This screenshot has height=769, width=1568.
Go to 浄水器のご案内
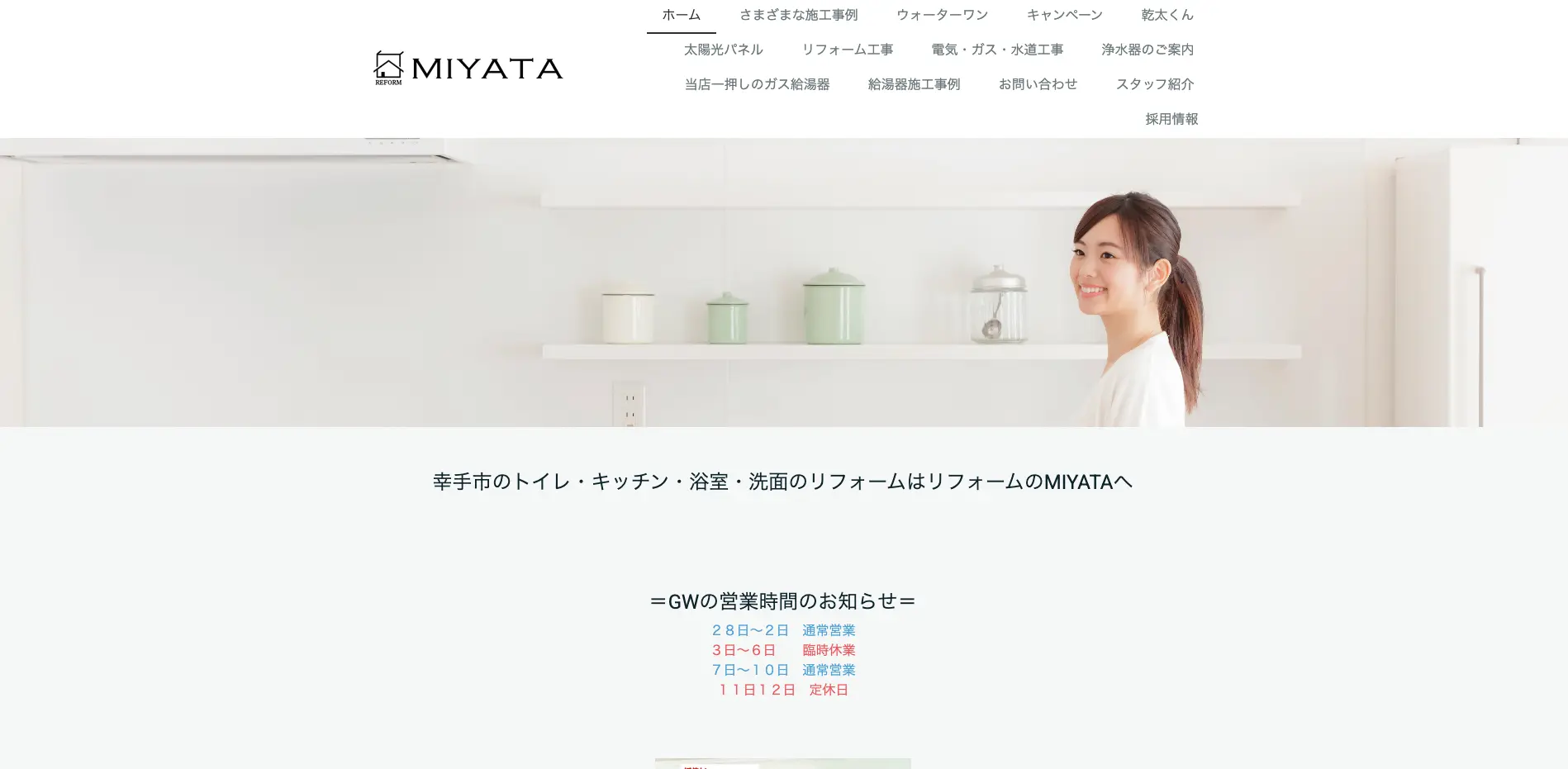(1147, 50)
